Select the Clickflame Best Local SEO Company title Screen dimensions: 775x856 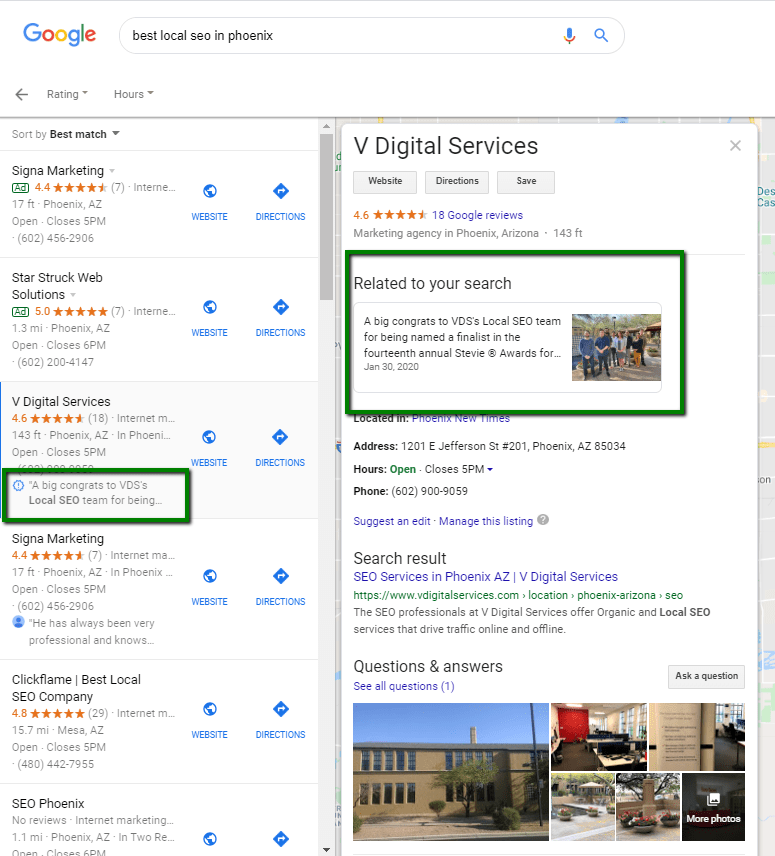76,688
